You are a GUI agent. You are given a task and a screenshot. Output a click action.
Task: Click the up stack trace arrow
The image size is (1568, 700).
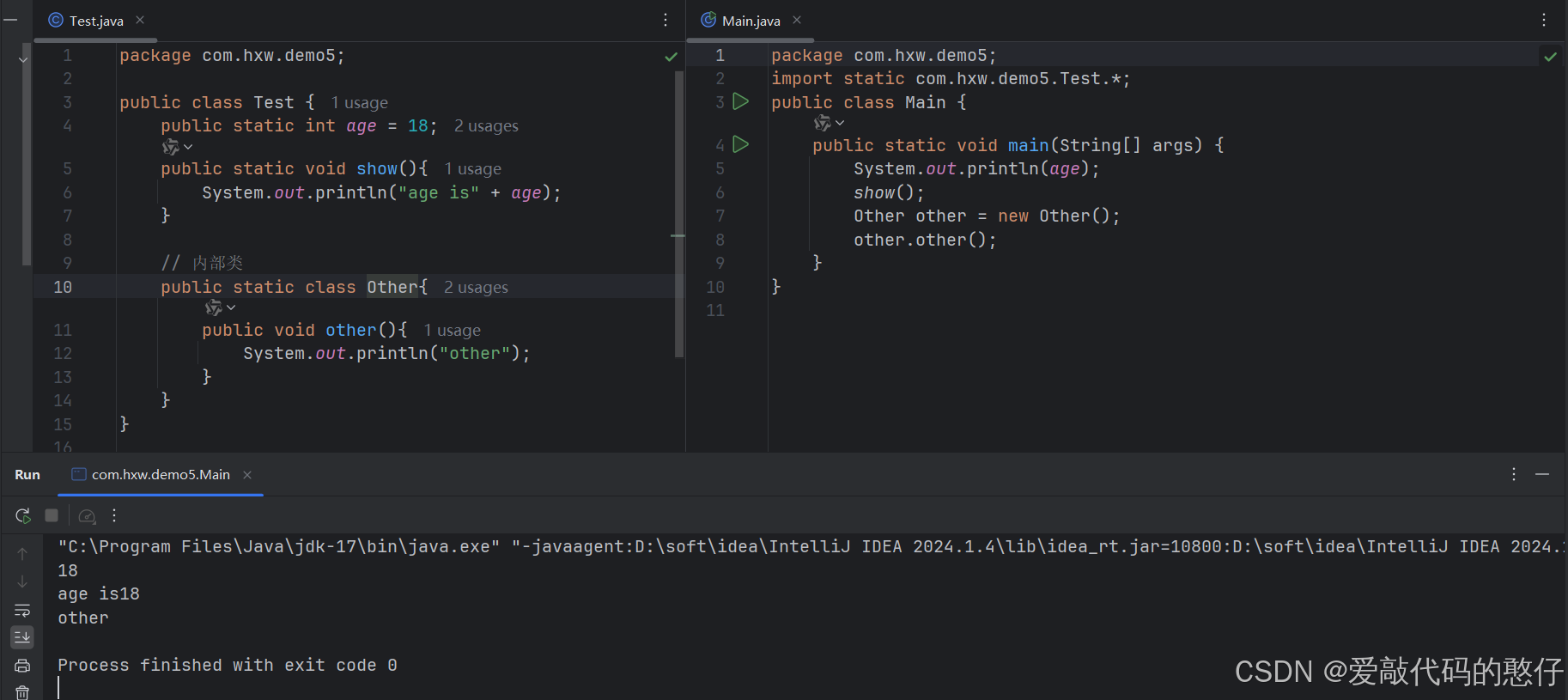click(x=22, y=554)
